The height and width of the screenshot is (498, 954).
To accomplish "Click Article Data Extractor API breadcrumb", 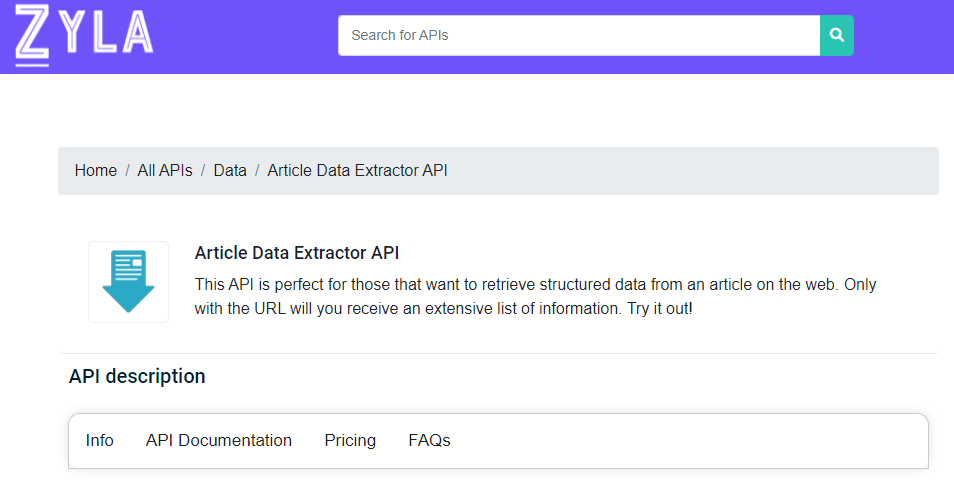I will tap(357, 170).
